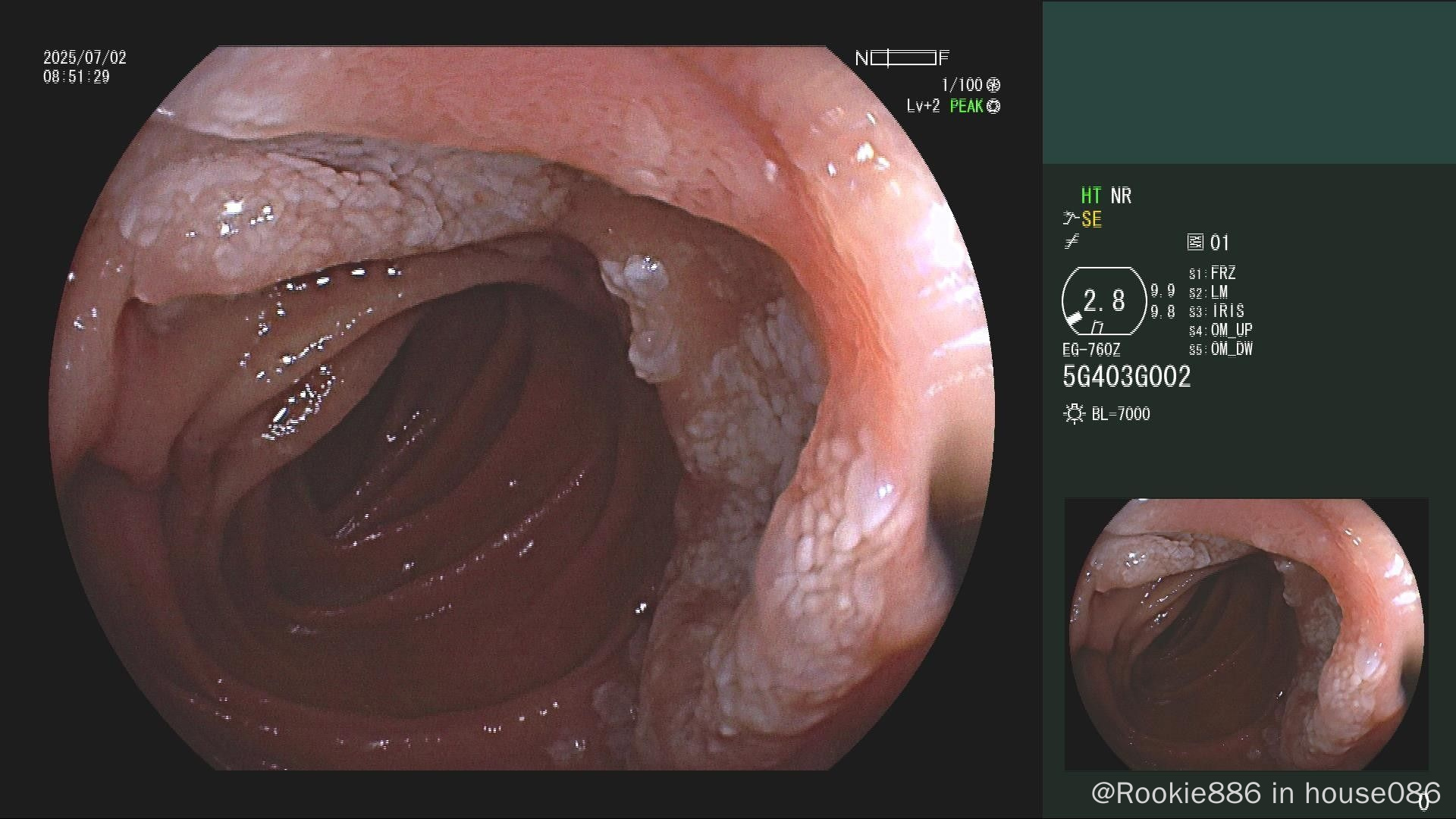The image size is (1456, 819).
Task: Click the scope bending angle indicator circle
Action: point(1104,301)
